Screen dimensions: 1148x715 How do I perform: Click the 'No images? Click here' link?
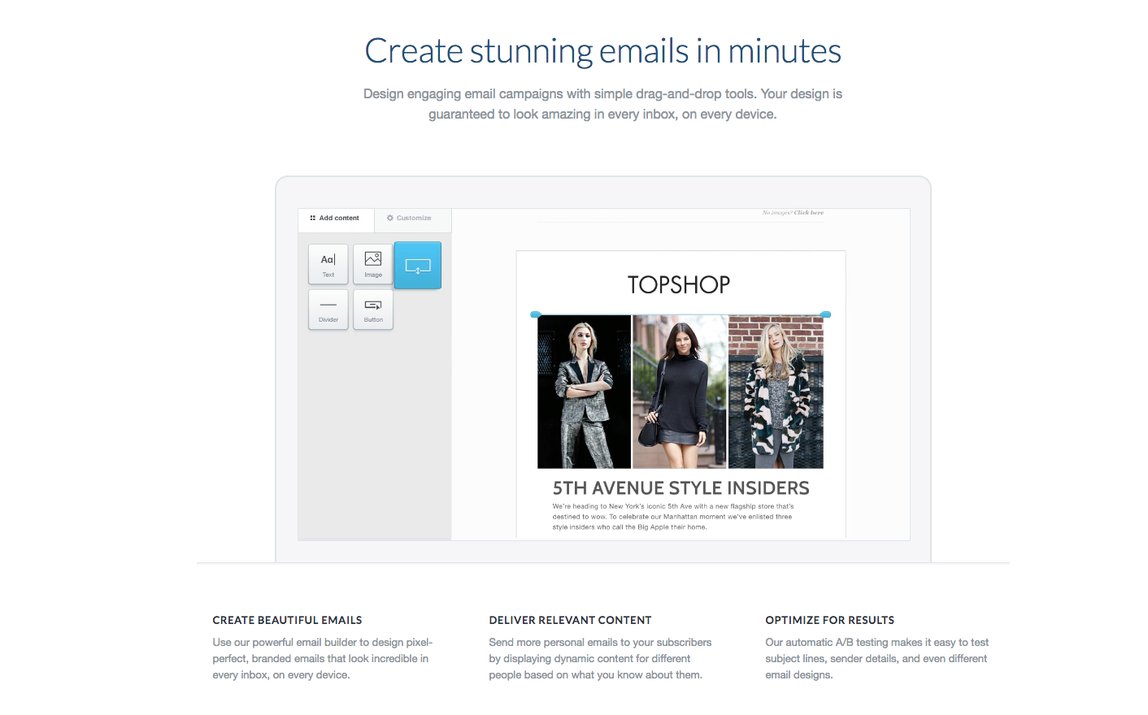pyautogui.click(x=793, y=213)
